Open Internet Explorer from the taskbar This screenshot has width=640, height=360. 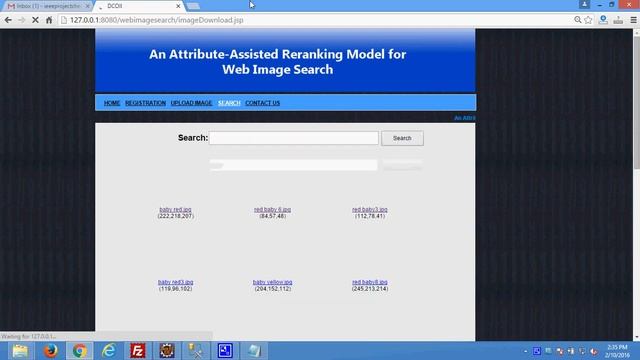click(x=109, y=351)
